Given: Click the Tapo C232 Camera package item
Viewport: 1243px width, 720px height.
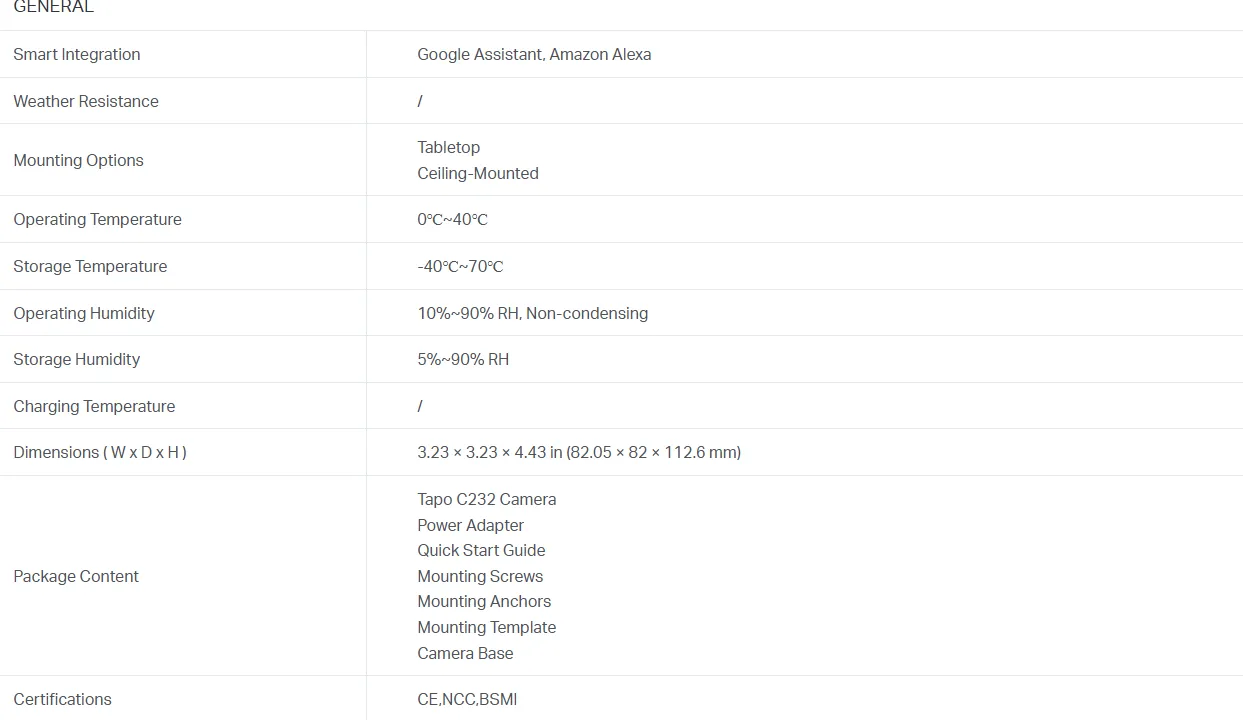Looking at the screenshot, I should tap(487, 499).
